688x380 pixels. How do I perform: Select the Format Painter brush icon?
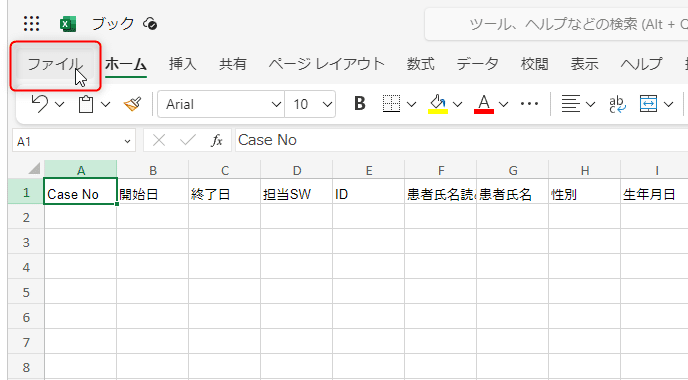click(x=132, y=104)
